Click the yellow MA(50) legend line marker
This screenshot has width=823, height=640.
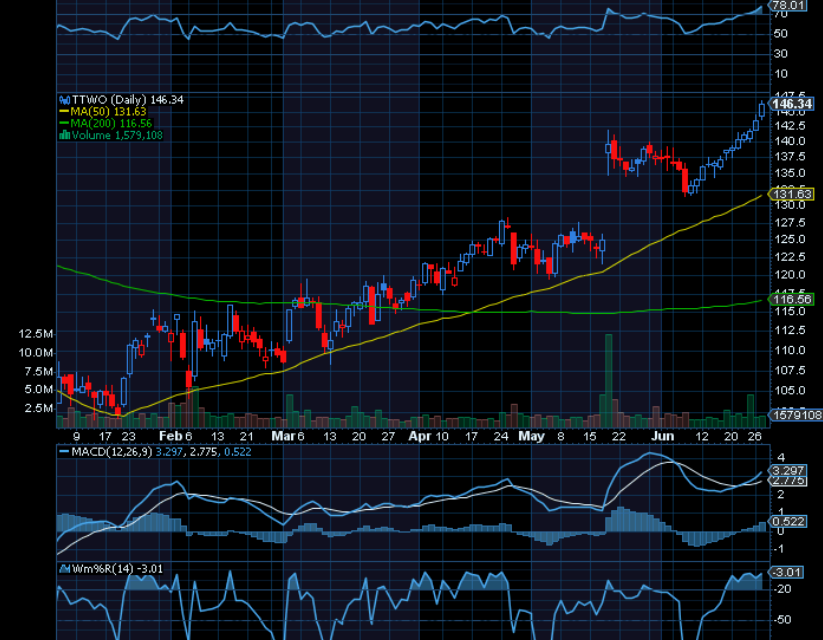click(64, 112)
